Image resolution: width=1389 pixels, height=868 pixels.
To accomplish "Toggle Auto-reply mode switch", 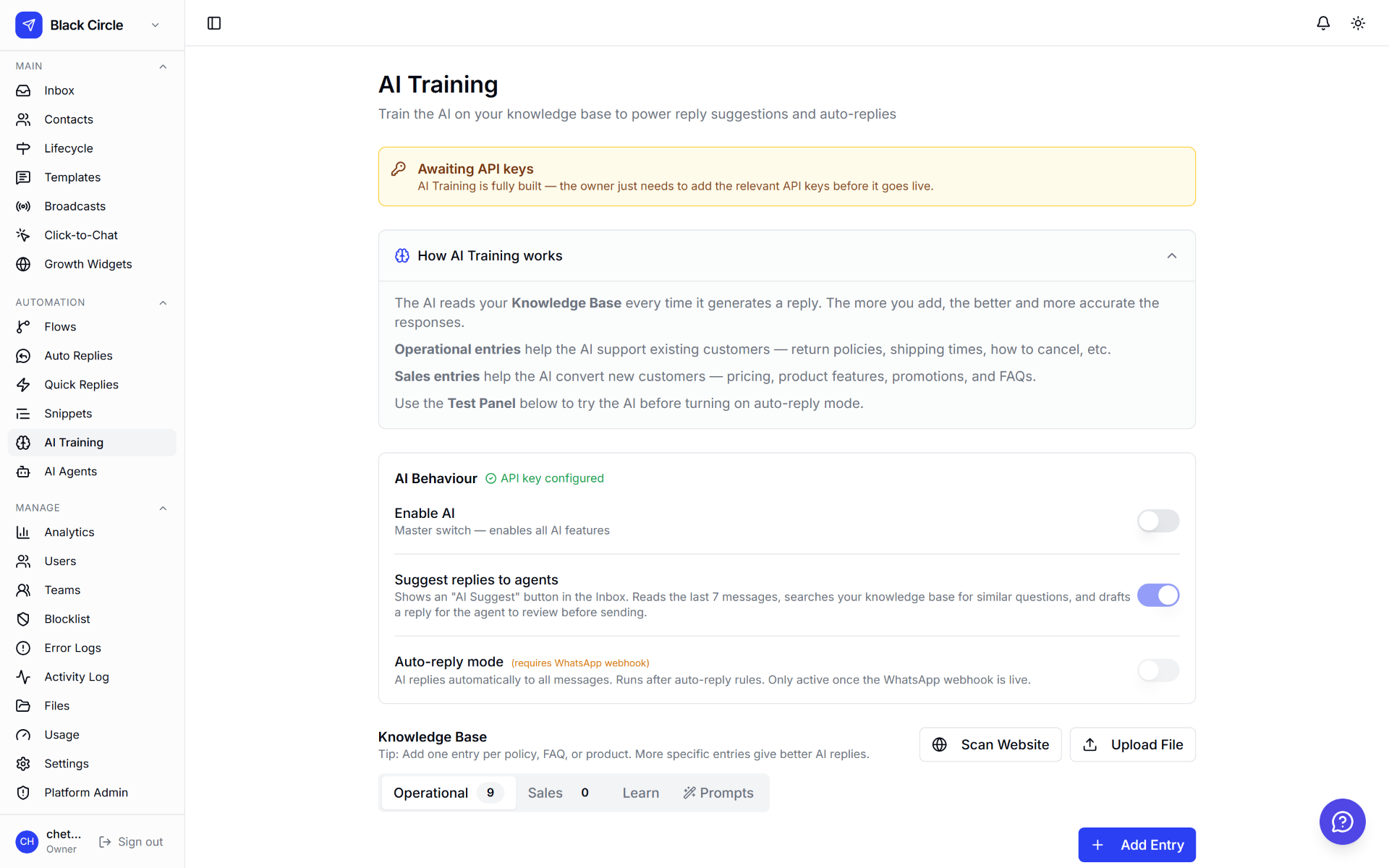I will [1158, 671].
